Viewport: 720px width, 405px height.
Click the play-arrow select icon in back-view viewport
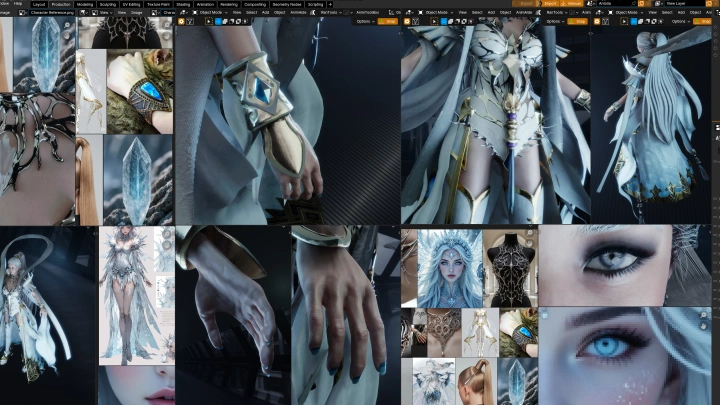tap(624, 22)
